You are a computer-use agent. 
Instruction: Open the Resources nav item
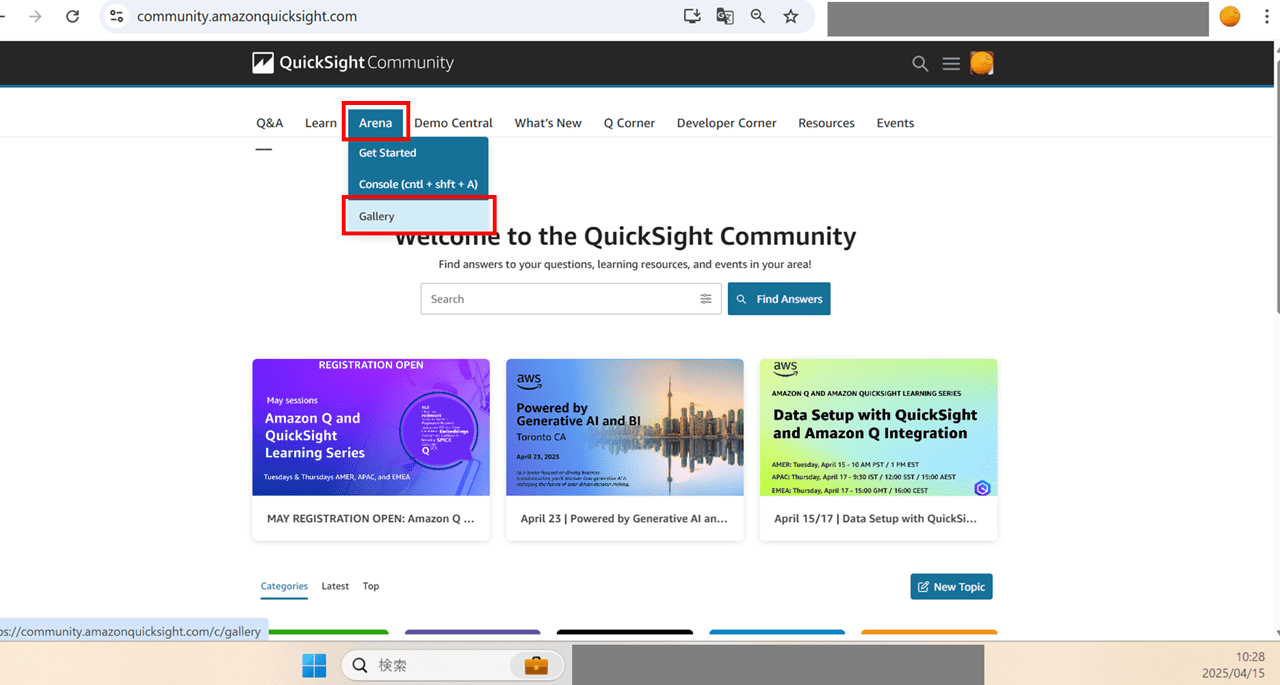[x=826, y=123]
